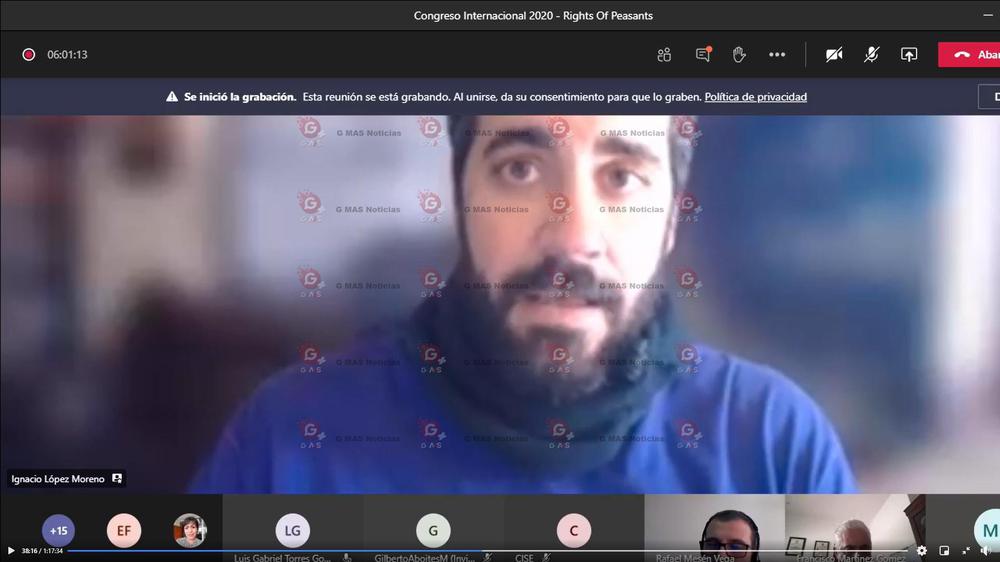Click muted mic icon next to GilbertoAboitesM
Screen dimensions: 1000x562
(x=487, y=558)
